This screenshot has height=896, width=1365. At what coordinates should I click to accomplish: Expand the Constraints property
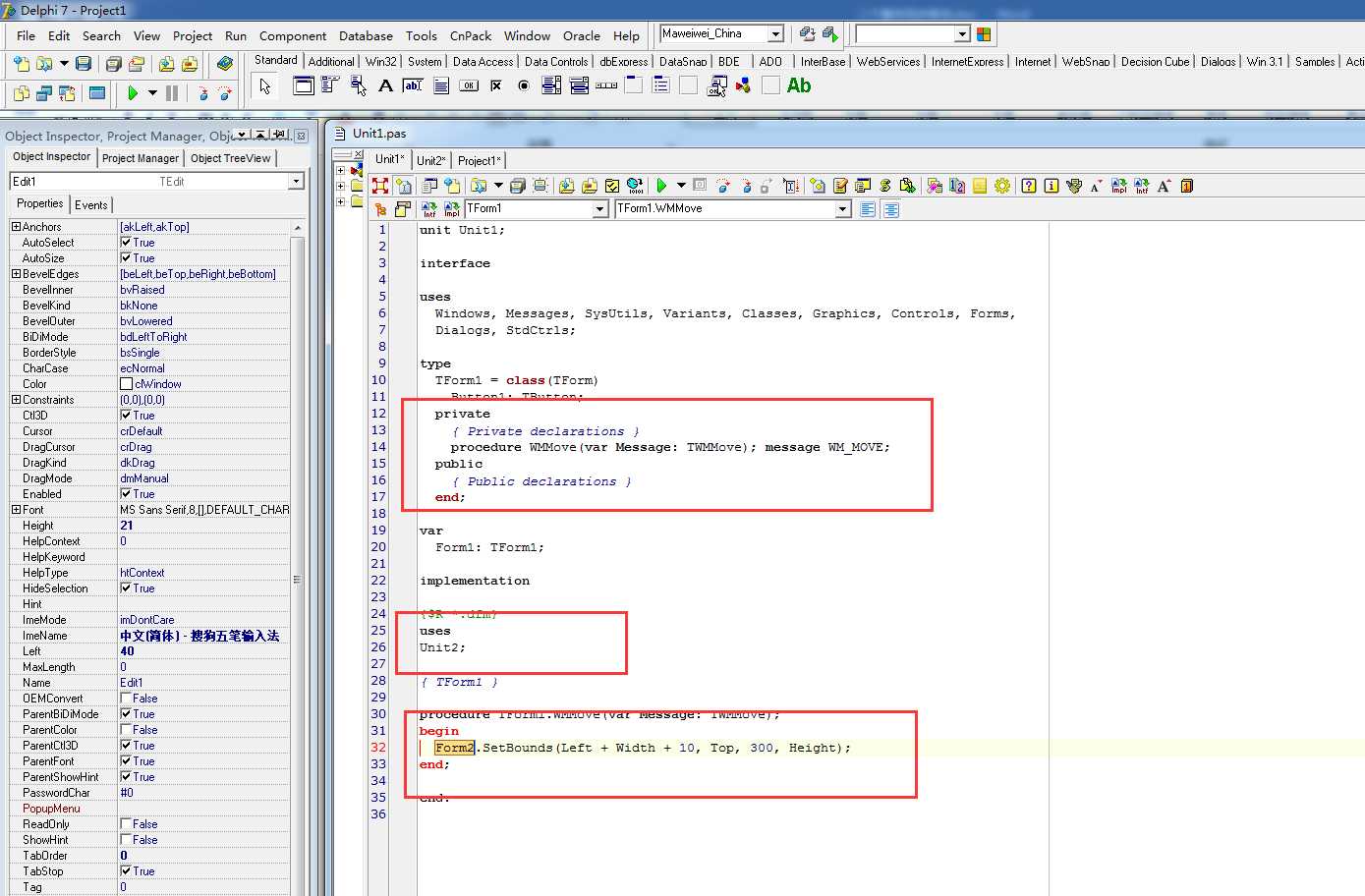pyautogui.click(x=16, y=400)
